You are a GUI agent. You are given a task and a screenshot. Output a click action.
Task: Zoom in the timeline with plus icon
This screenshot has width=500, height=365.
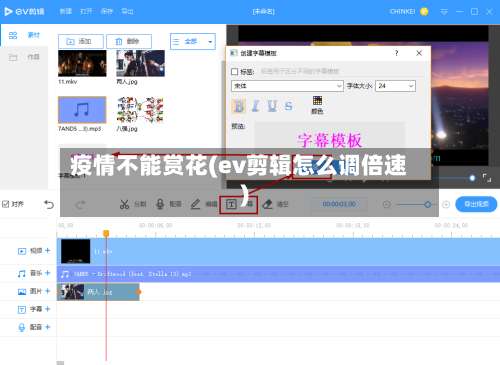446,204
